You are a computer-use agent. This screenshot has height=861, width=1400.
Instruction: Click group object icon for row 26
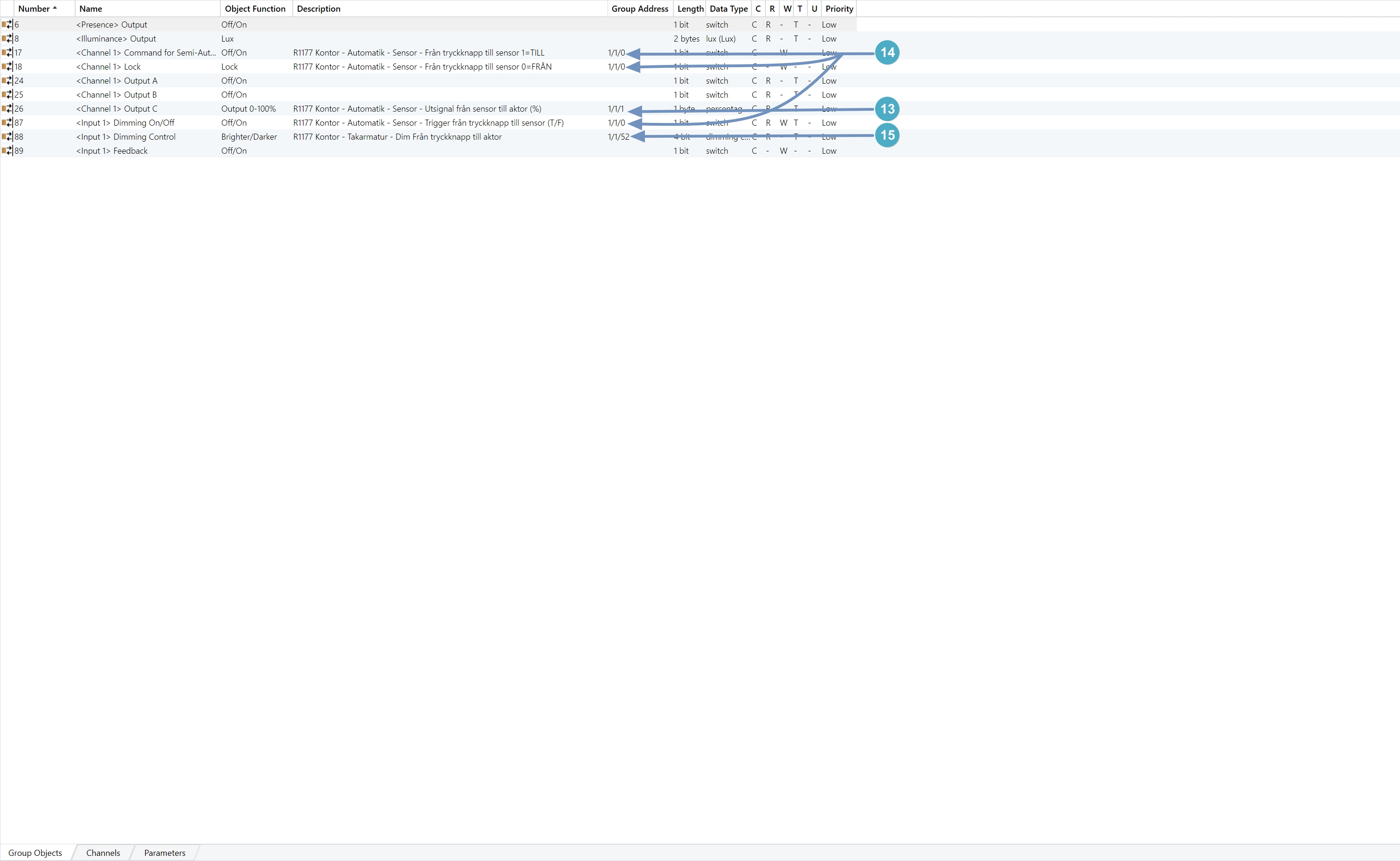[x=7, y=109]
